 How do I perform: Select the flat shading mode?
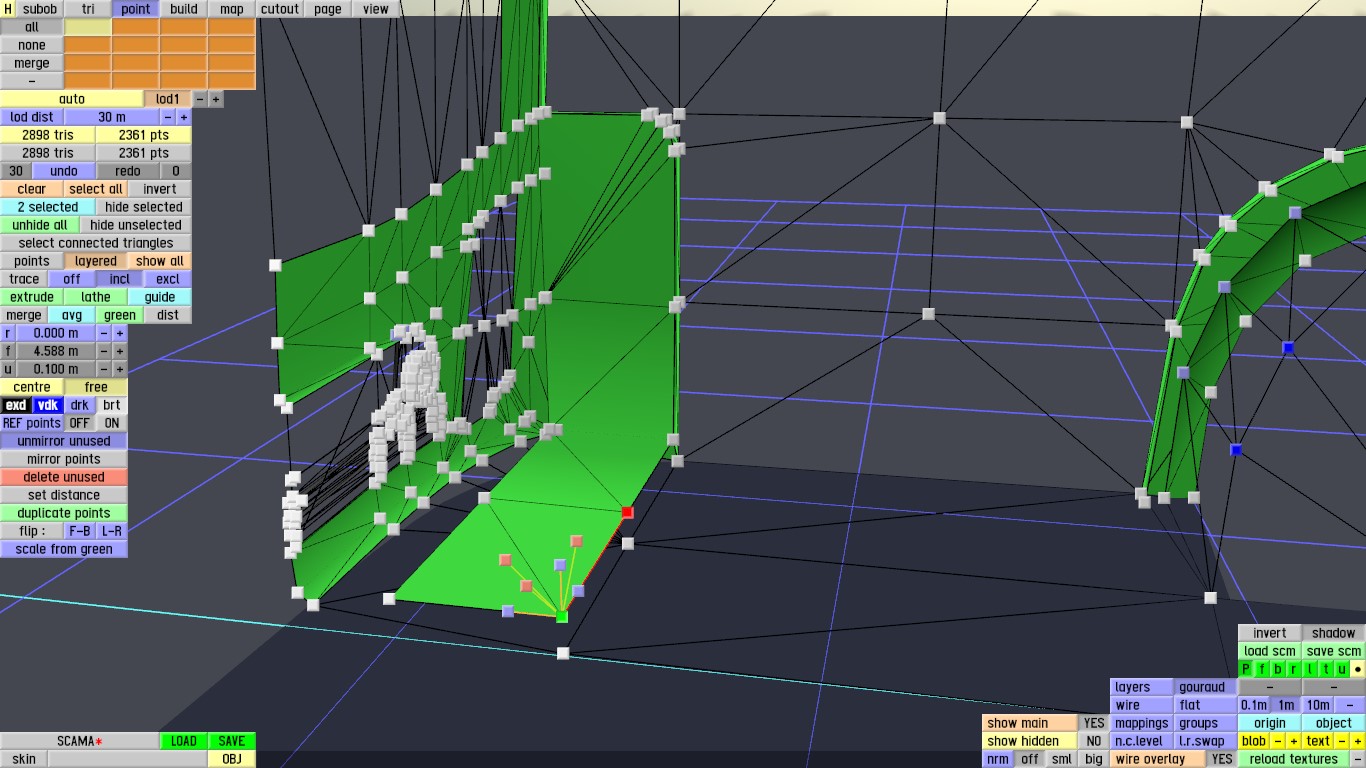tap(1206, 705)
